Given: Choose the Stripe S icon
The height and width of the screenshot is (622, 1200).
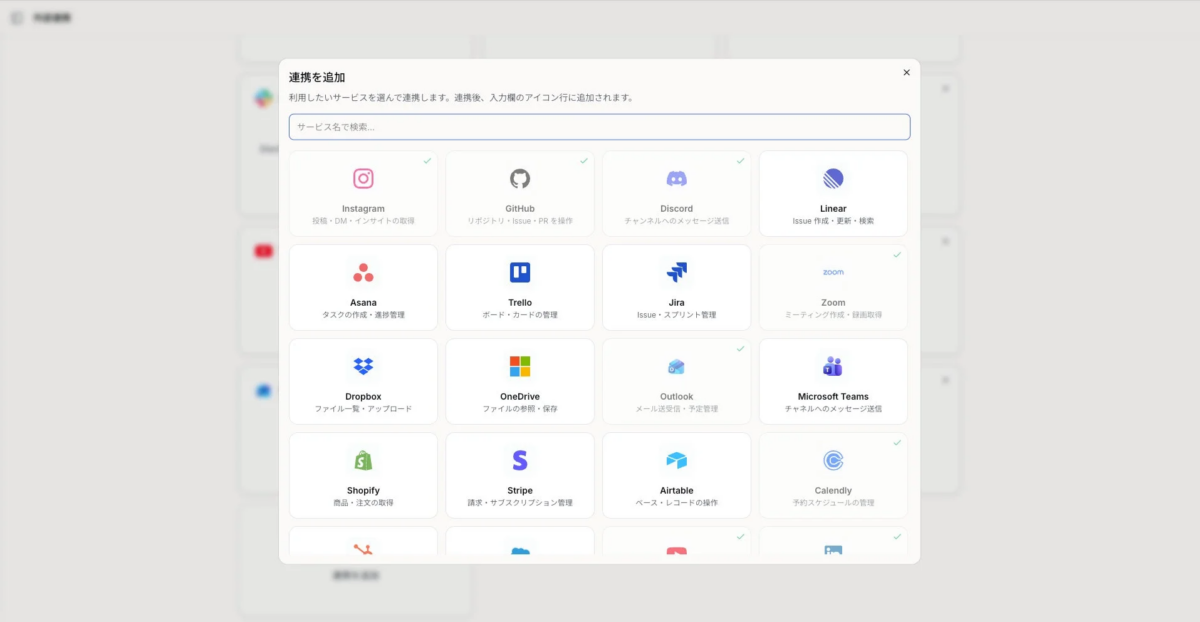Looking at the screenshot, I should click(x=520, y=460).
